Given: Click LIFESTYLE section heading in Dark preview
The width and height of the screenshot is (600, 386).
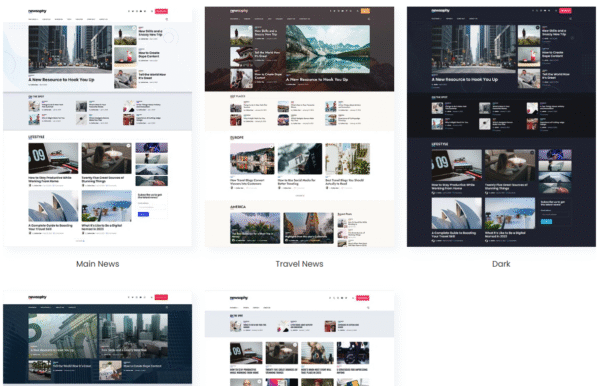Looking at the screenshot, I should click(440, 144).
